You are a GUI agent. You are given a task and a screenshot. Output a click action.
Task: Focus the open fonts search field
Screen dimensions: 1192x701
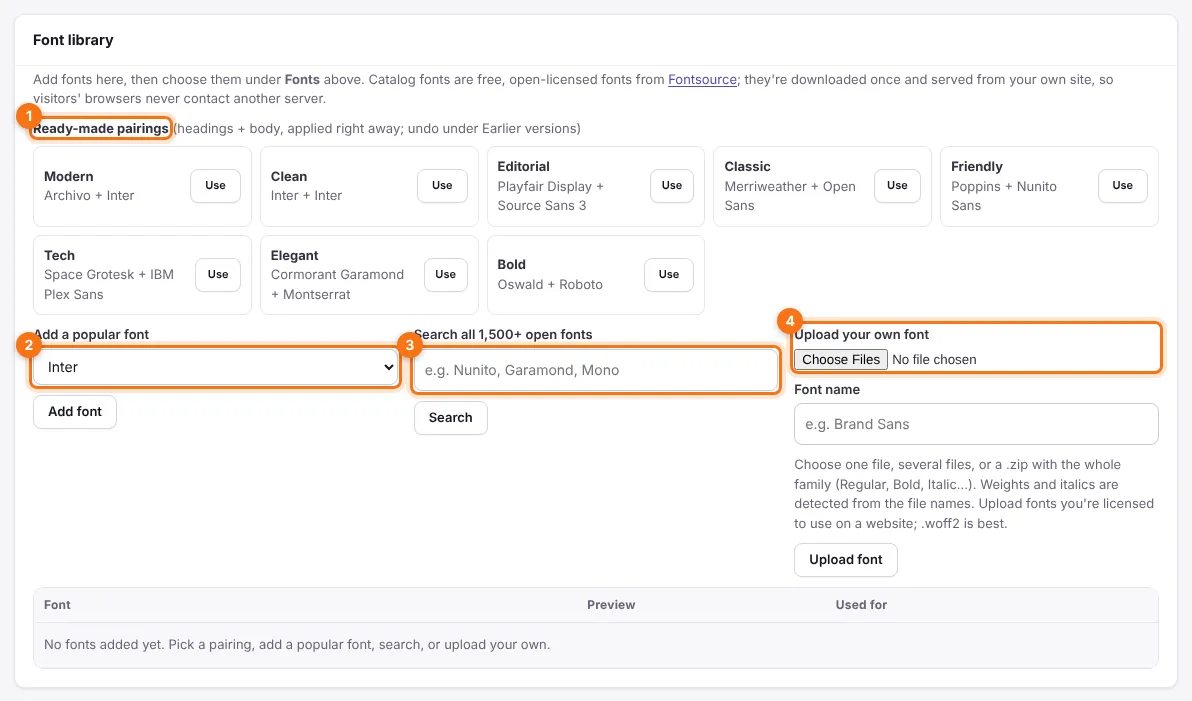pos(596,370)
